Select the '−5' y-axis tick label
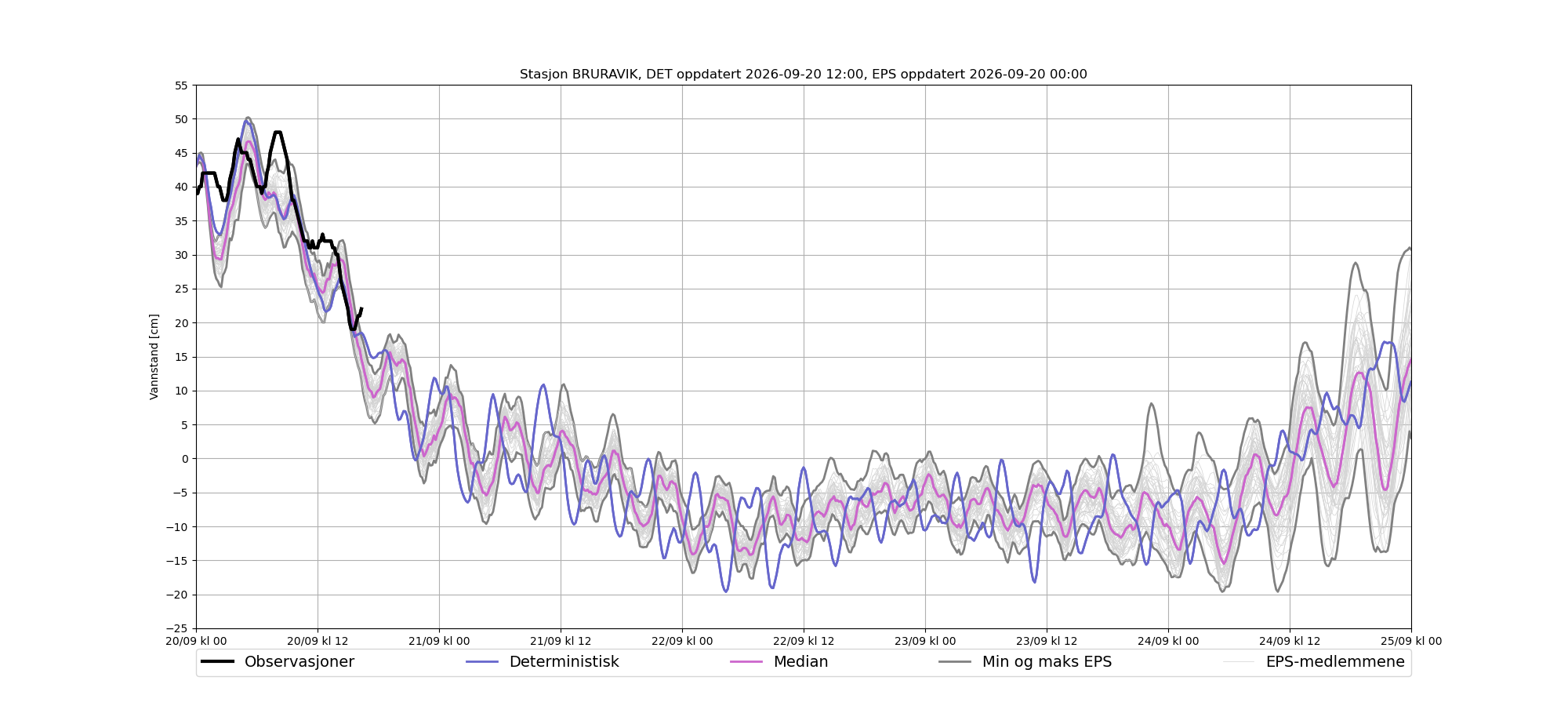1568x706 pixels. [180, 493]
